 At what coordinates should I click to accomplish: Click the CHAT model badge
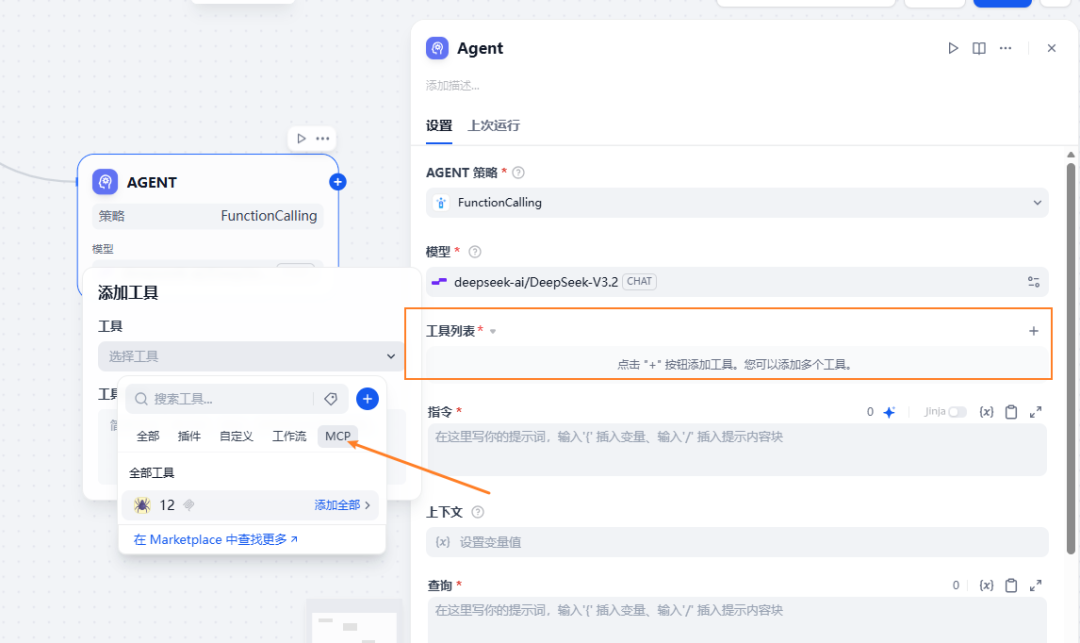[639, 282]
